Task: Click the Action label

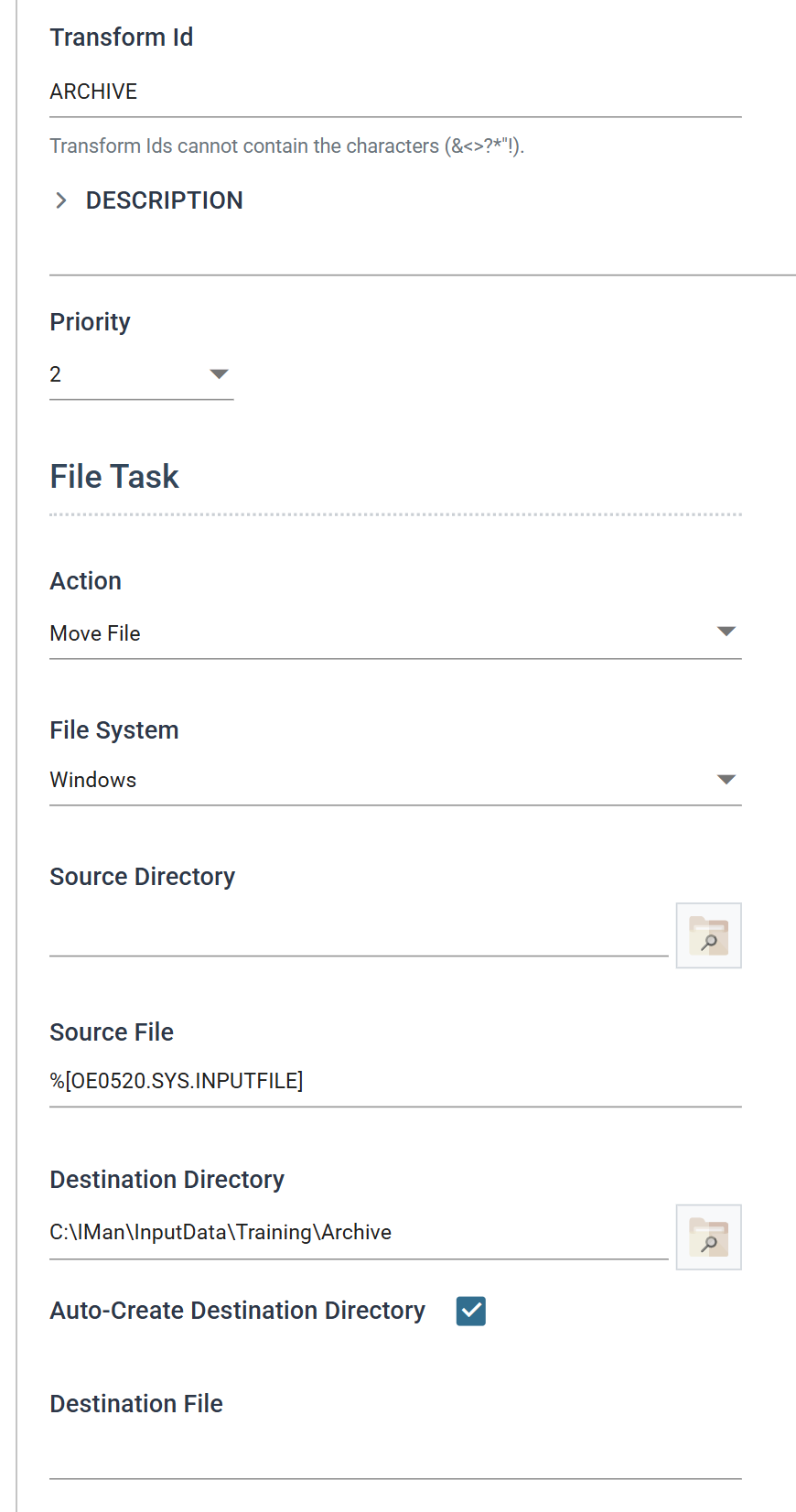Action: [86, 581]
